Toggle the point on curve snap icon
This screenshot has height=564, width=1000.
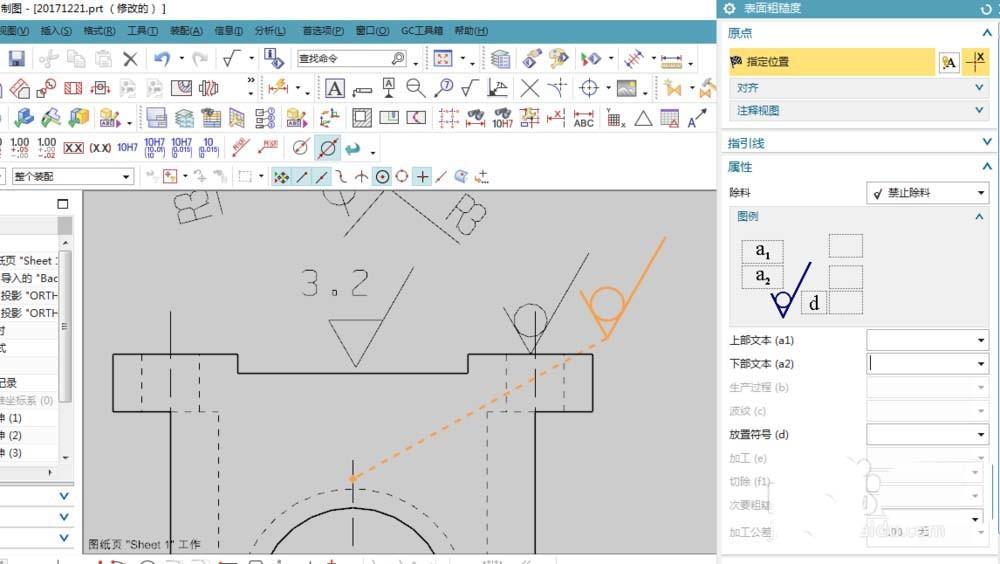441,177
